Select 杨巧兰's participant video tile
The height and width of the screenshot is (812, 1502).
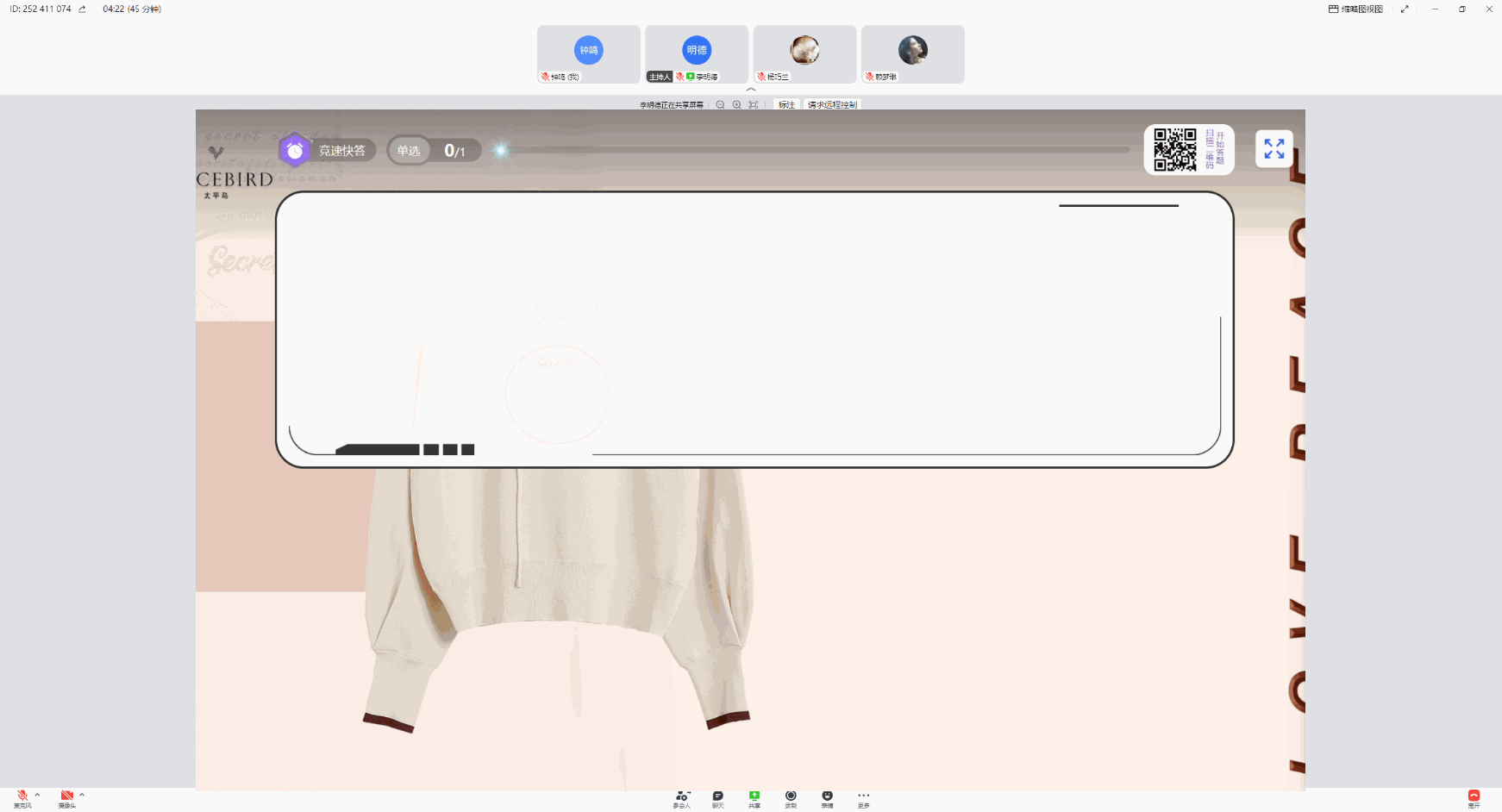[x=804, y=54]
